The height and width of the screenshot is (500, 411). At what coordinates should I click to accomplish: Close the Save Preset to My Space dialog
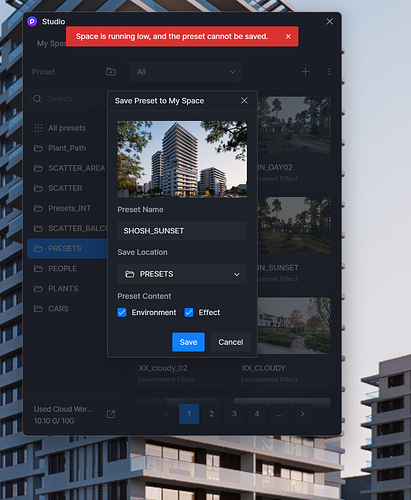244,101
